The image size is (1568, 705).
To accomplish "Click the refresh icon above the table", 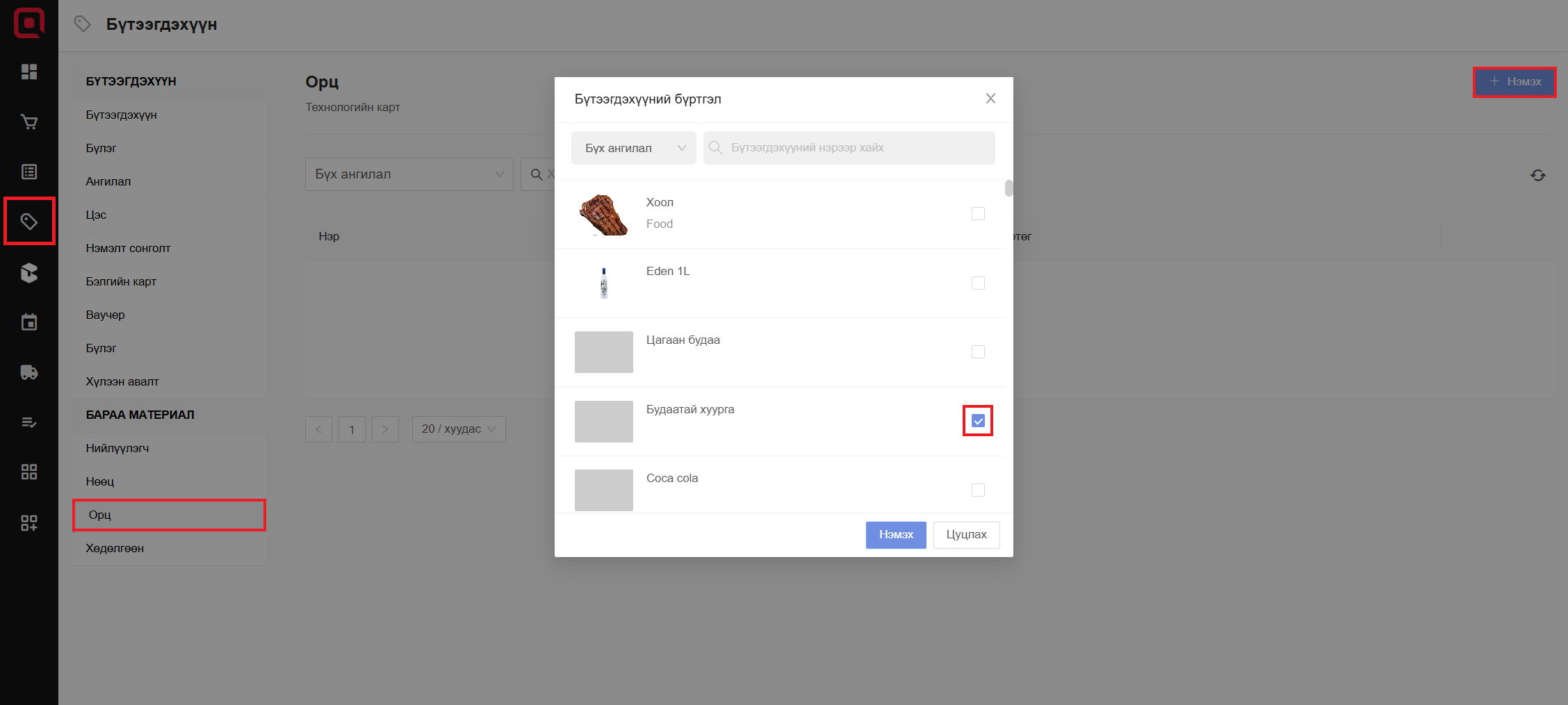I will [1537, 176].
